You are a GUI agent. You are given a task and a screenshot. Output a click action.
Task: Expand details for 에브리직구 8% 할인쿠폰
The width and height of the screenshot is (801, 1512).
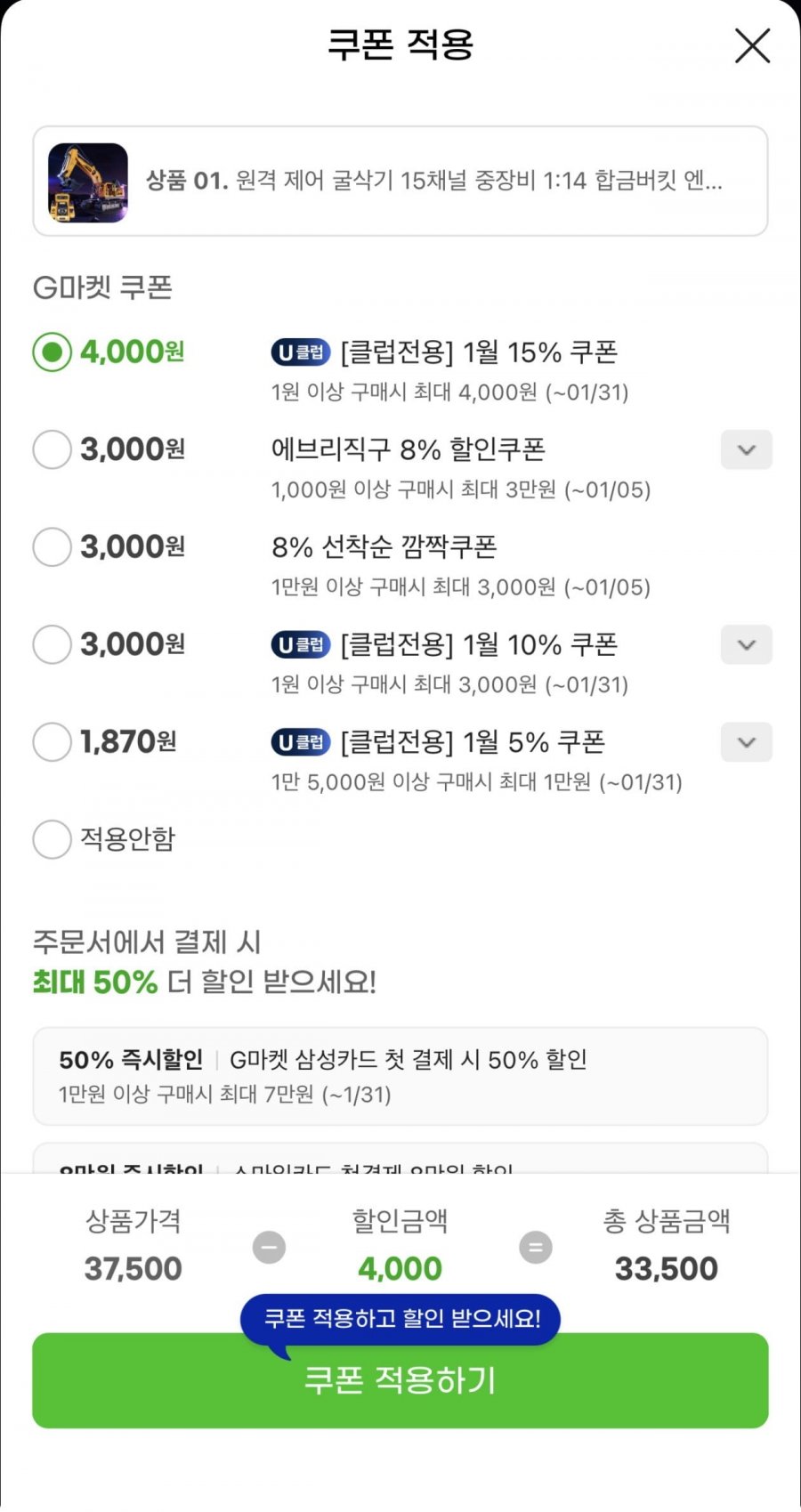click(x=746, y=449)
